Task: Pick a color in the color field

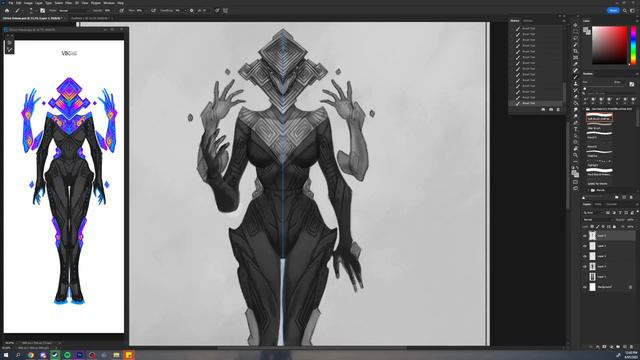Action: [x=609, y=45]
